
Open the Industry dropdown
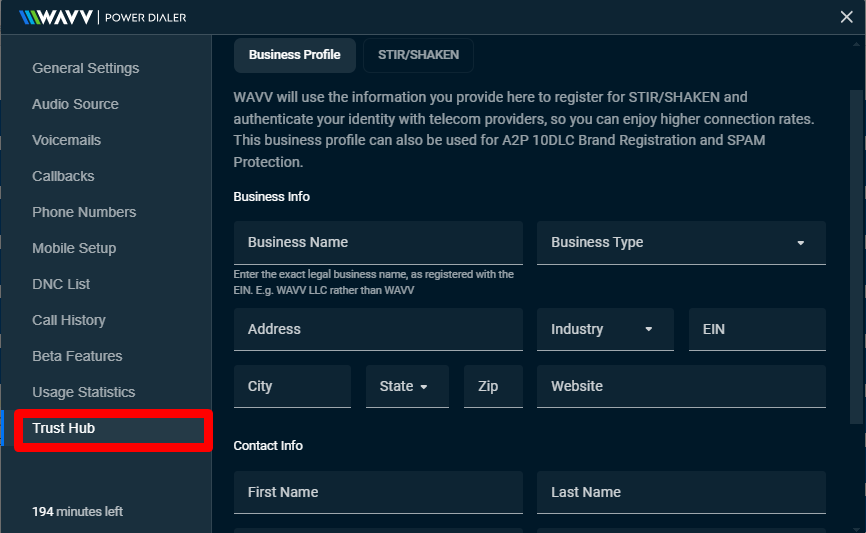605,329
